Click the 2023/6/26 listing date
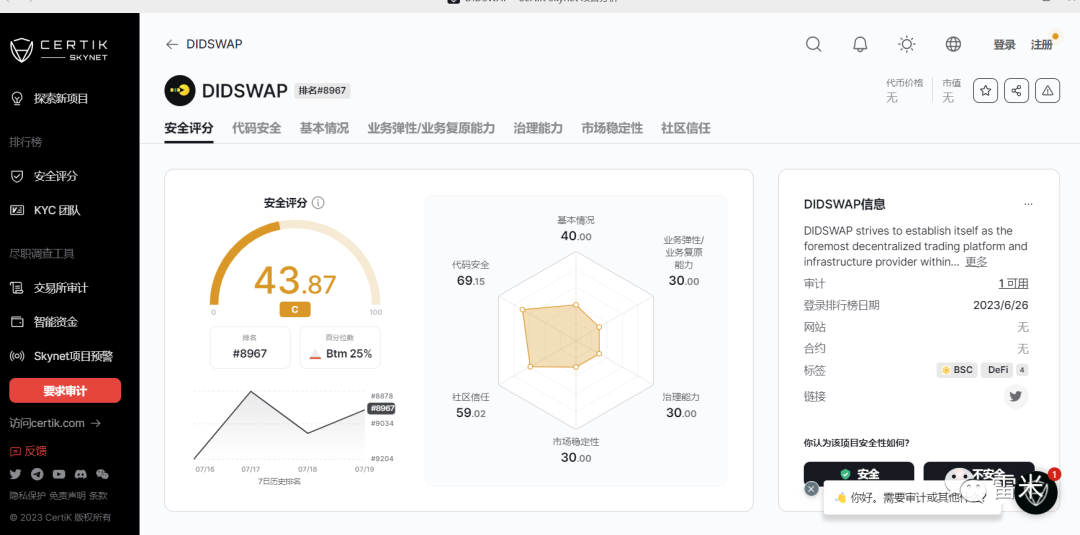1080x535 pixels. pos(1001,305)
